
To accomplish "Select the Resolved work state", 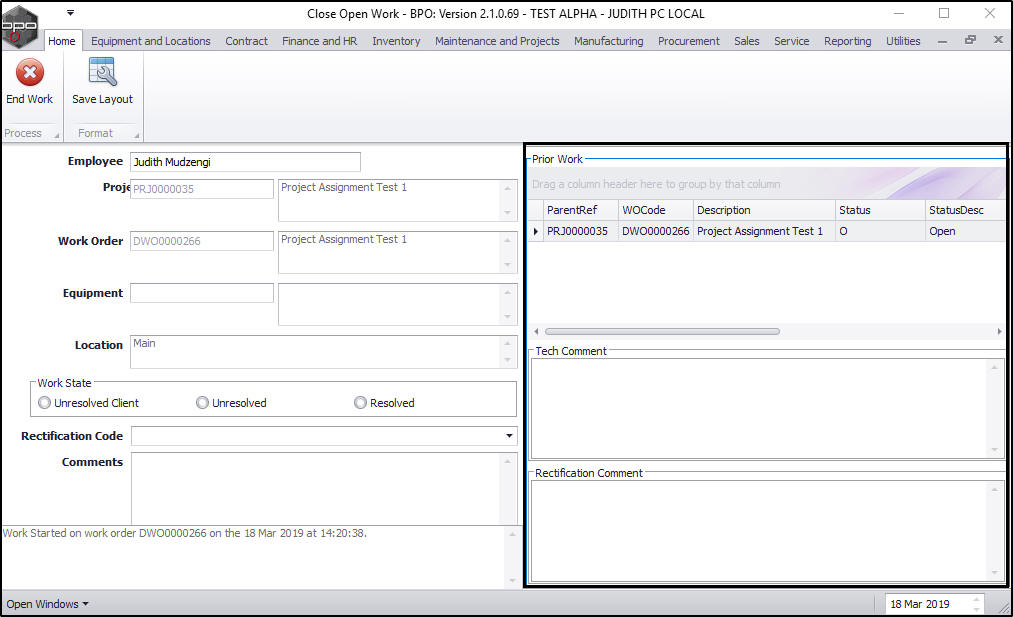I will click(360, 403).
